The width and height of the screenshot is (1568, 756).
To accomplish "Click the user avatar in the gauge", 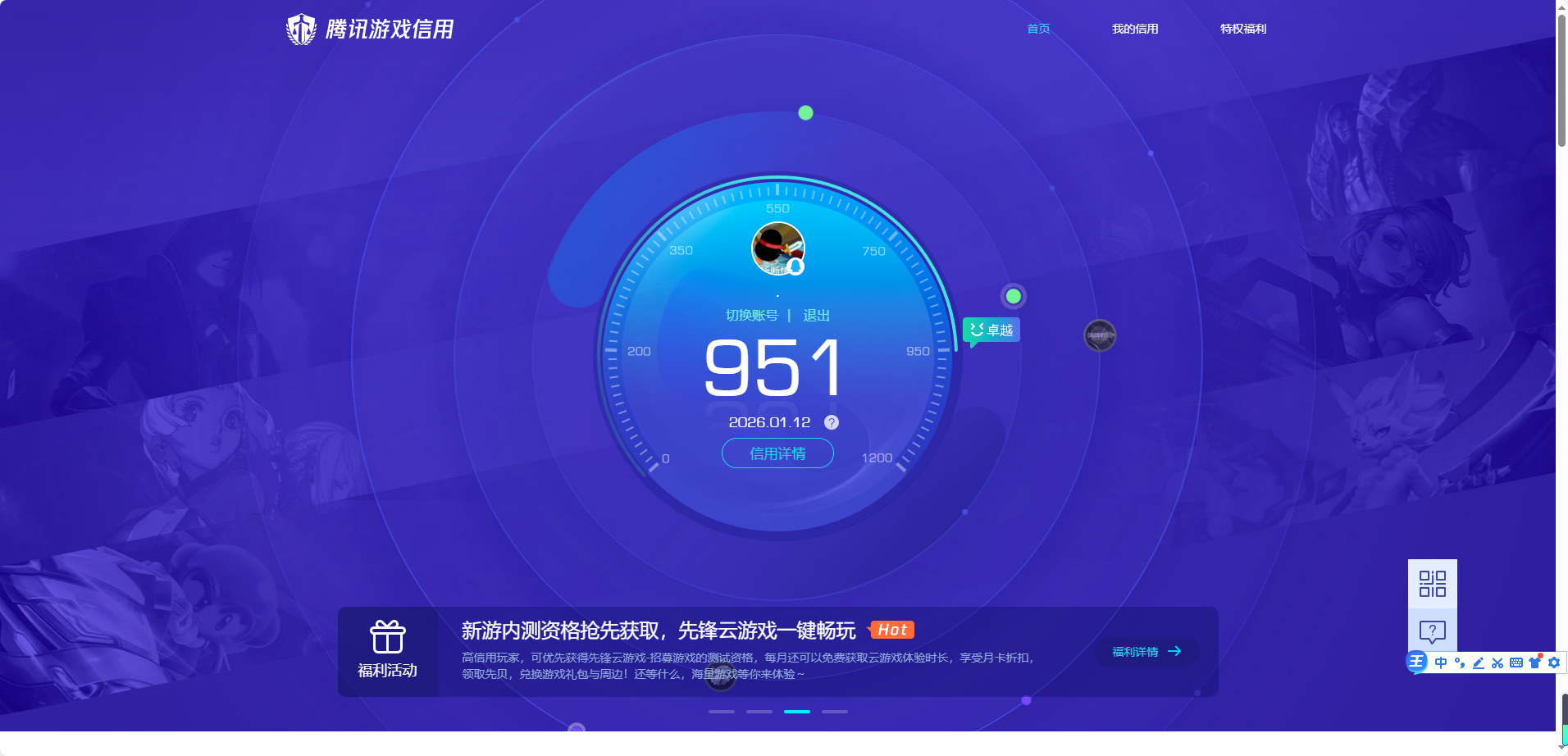I will point(777,248).
